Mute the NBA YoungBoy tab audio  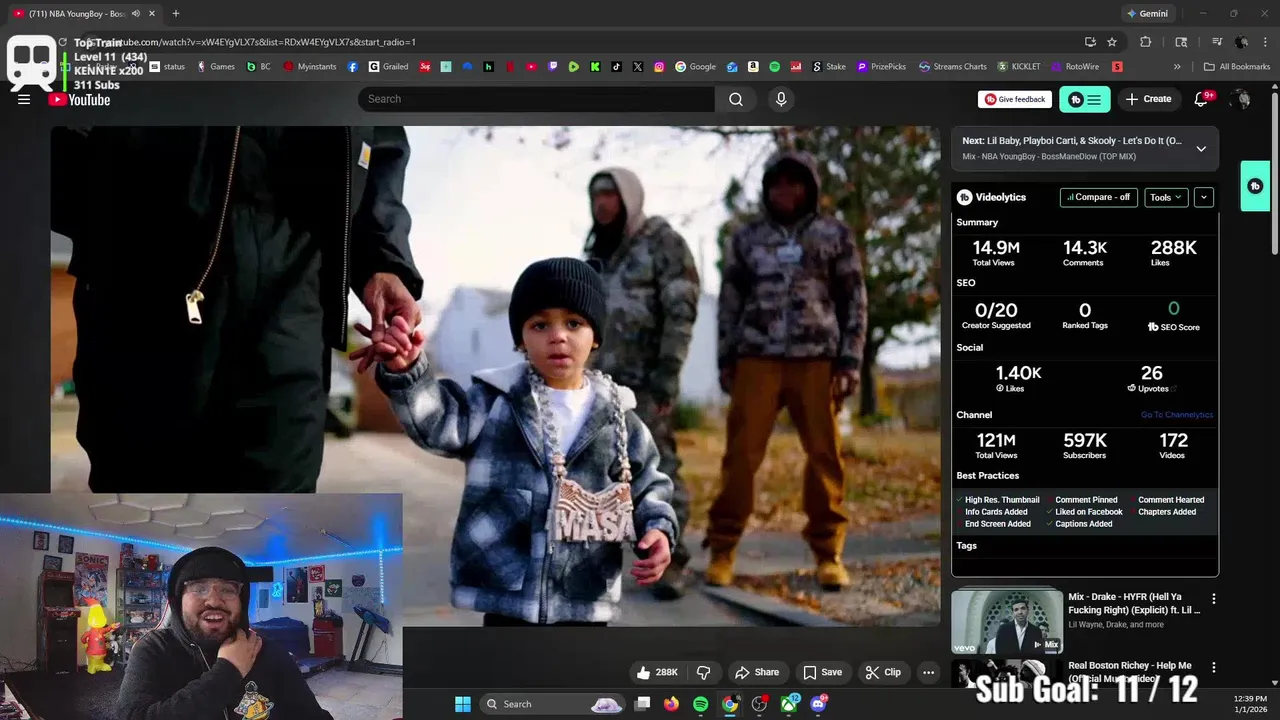(x=136, y=14)
